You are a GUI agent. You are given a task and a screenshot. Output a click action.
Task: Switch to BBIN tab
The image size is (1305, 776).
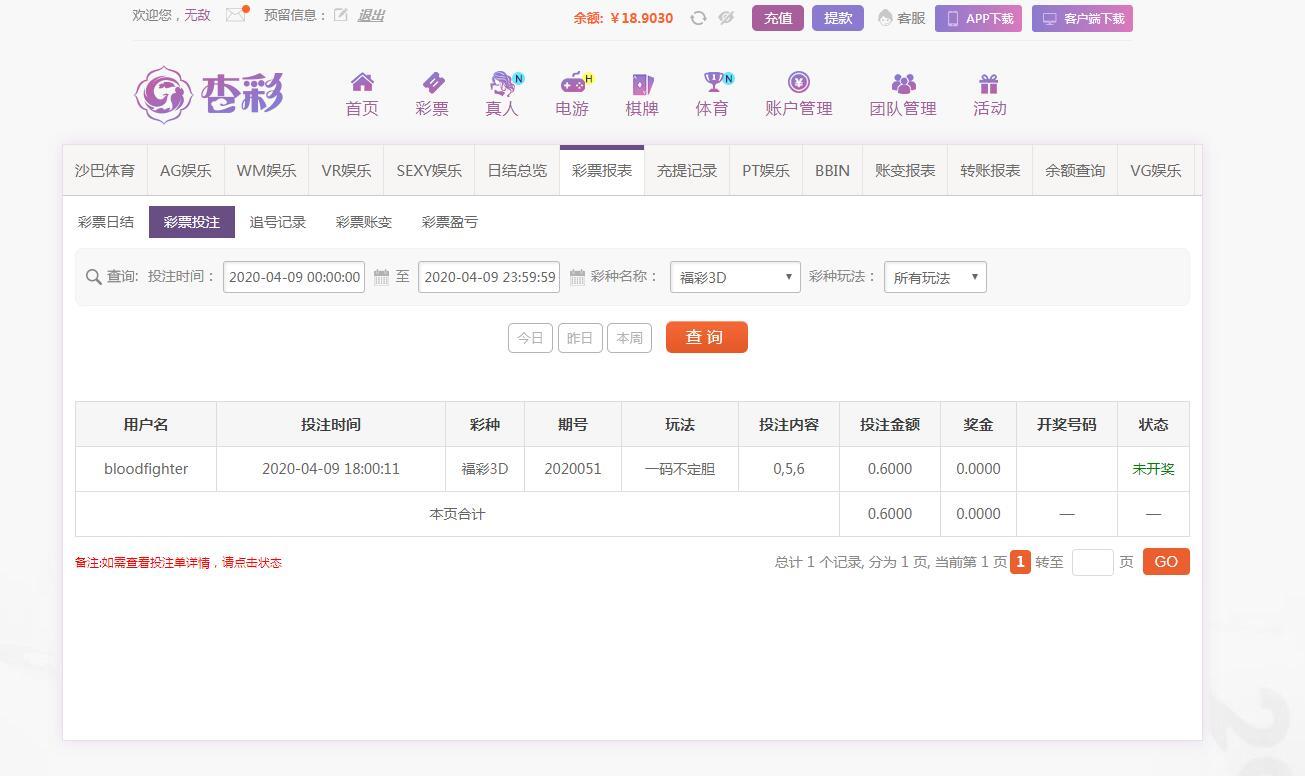click(832, 170)
